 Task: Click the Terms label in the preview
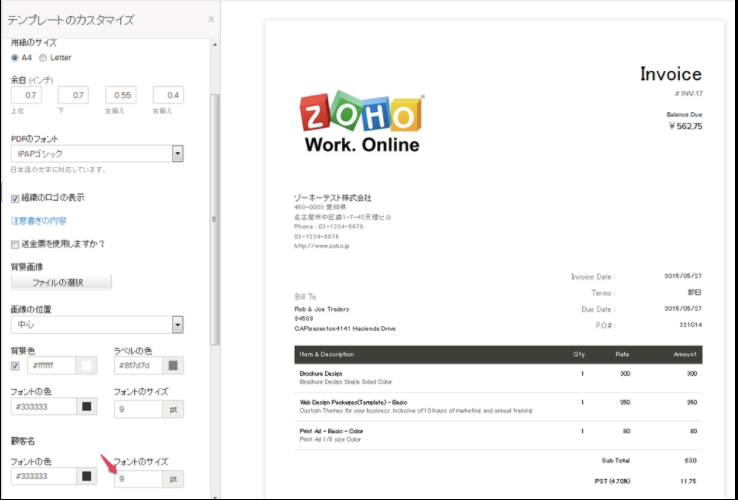tap(603, 293)
